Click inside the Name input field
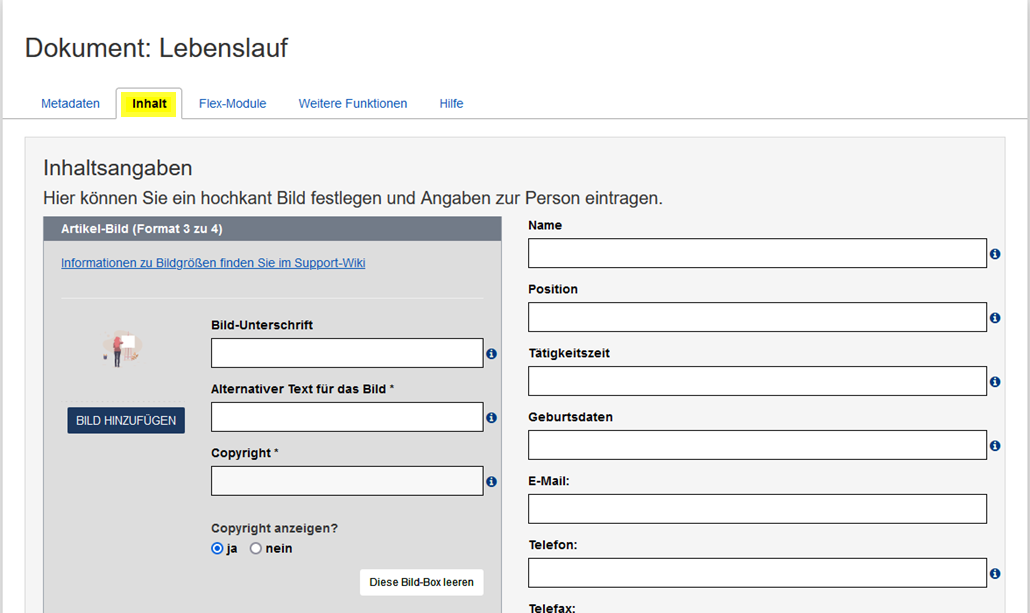1030x613 pixels. [756, 253]
